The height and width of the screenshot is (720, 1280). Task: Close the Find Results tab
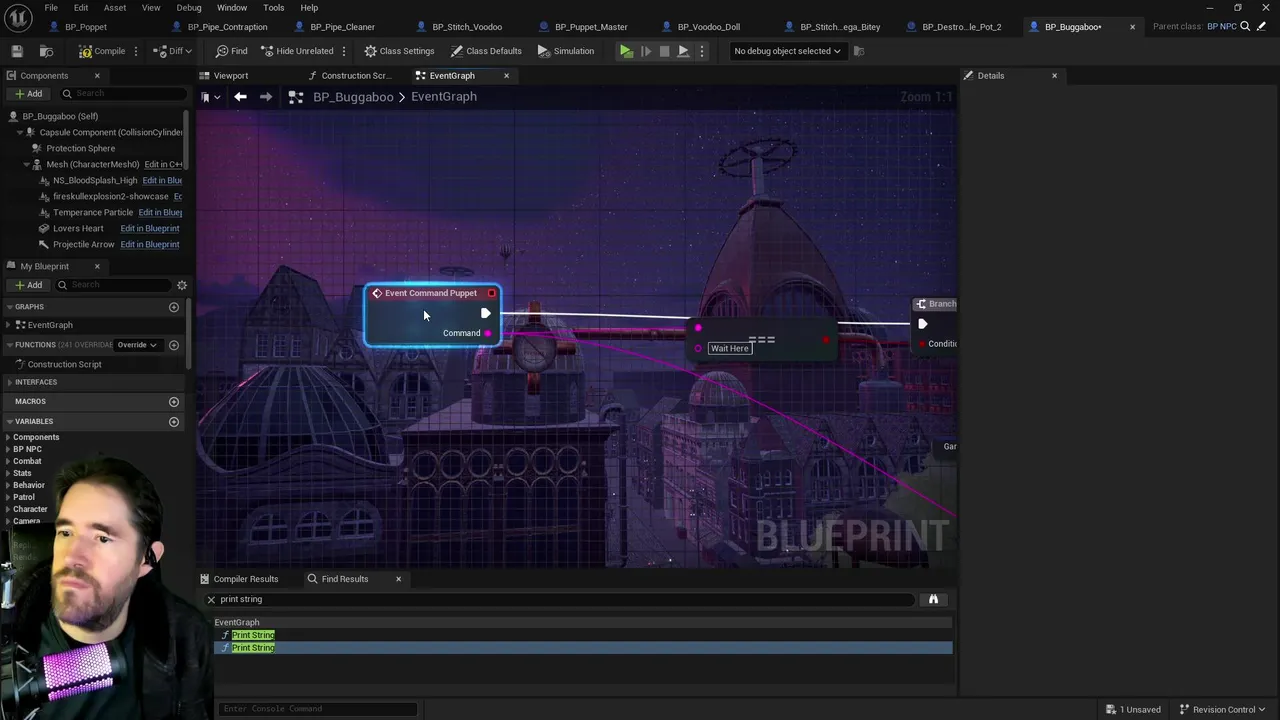[x=398, y=579]
